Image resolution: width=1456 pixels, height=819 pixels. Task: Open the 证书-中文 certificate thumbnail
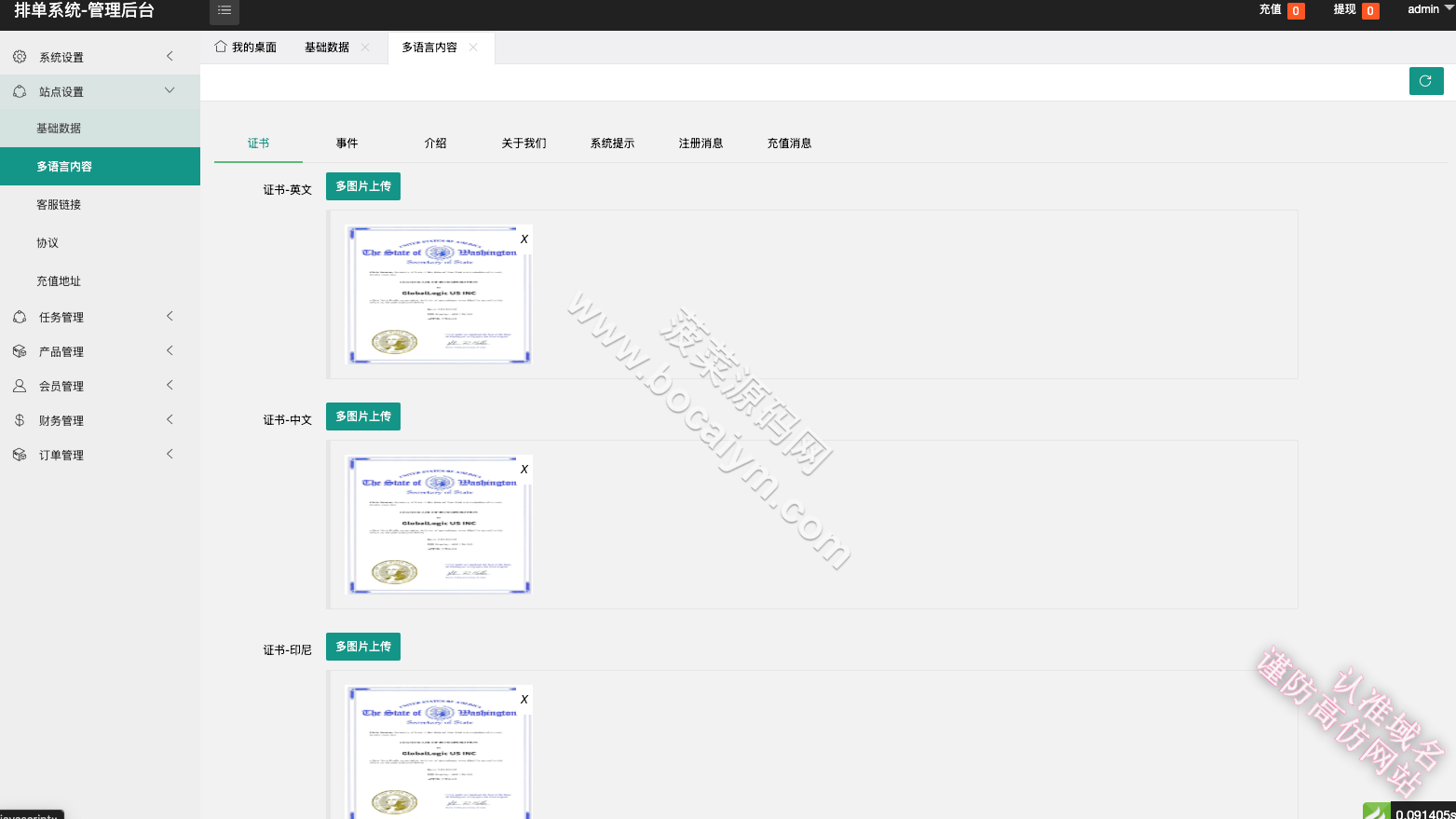coord(440,526)
